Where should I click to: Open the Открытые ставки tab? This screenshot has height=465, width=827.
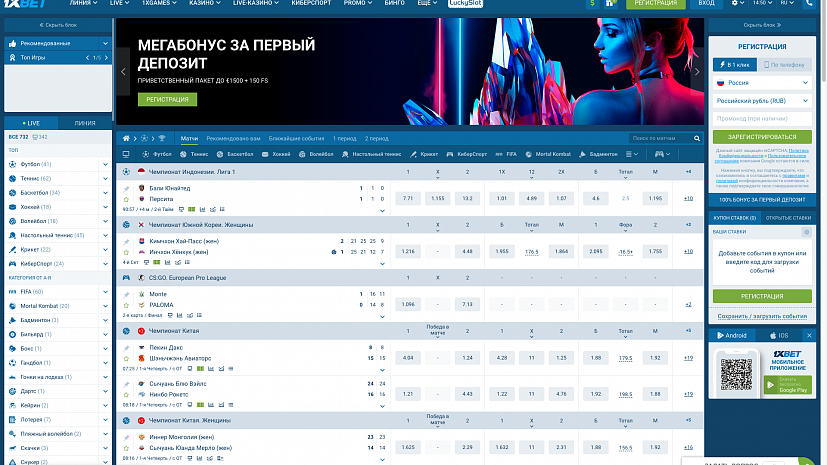click(x=788, y=217)
